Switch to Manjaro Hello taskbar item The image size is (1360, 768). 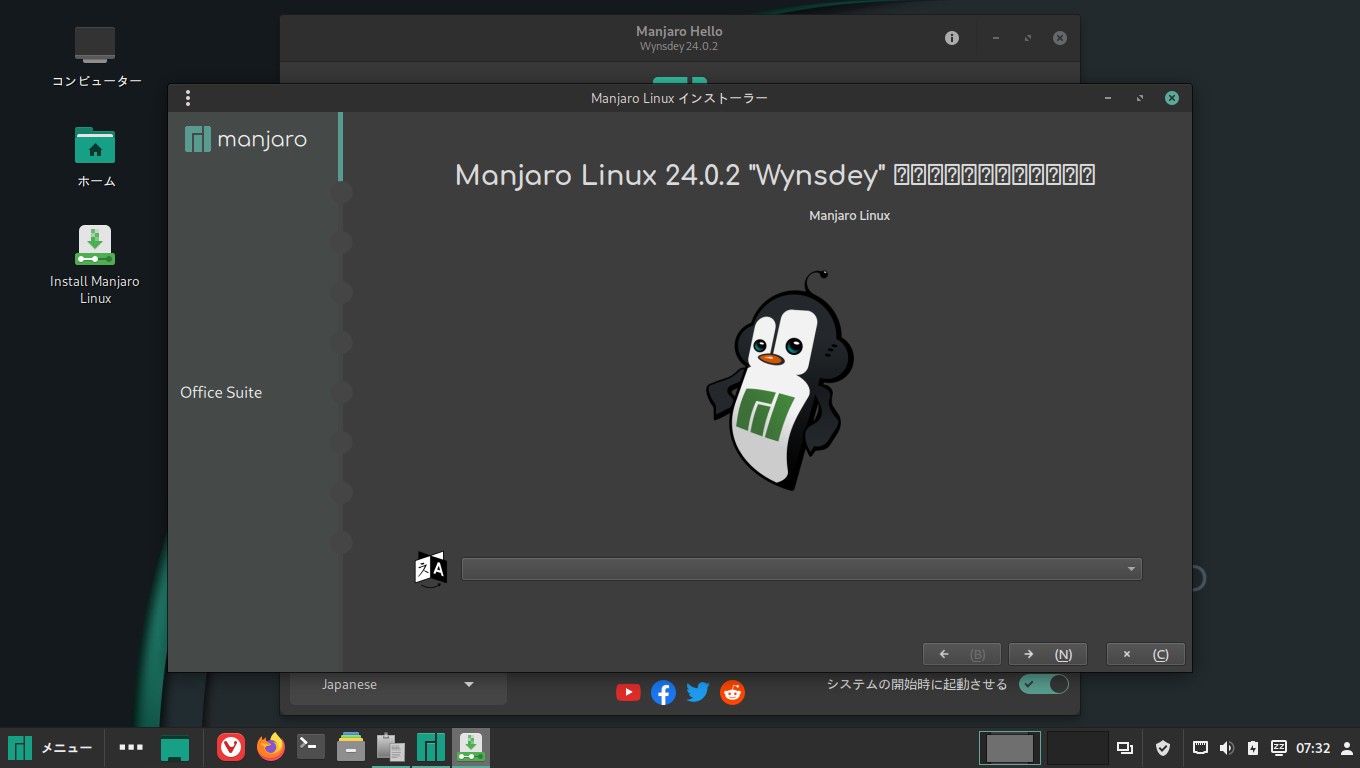point(431,747)
